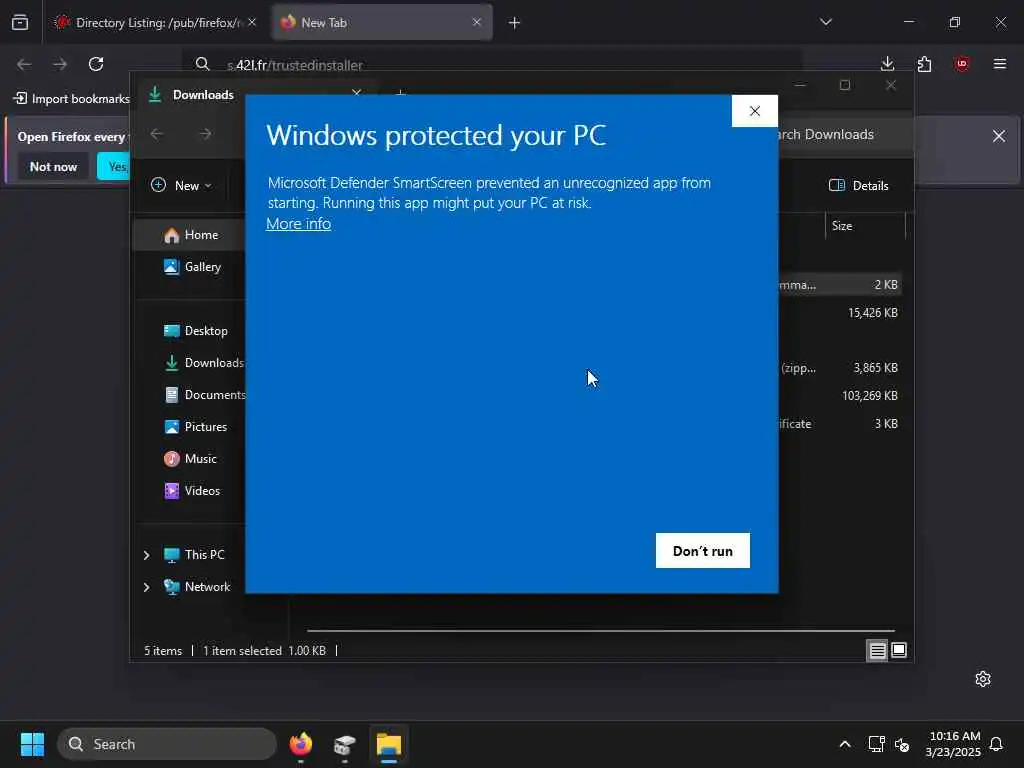1024x768 pixels.
Task: Switch File Explorer to large thumbnails view
Action: click(899, 650)
